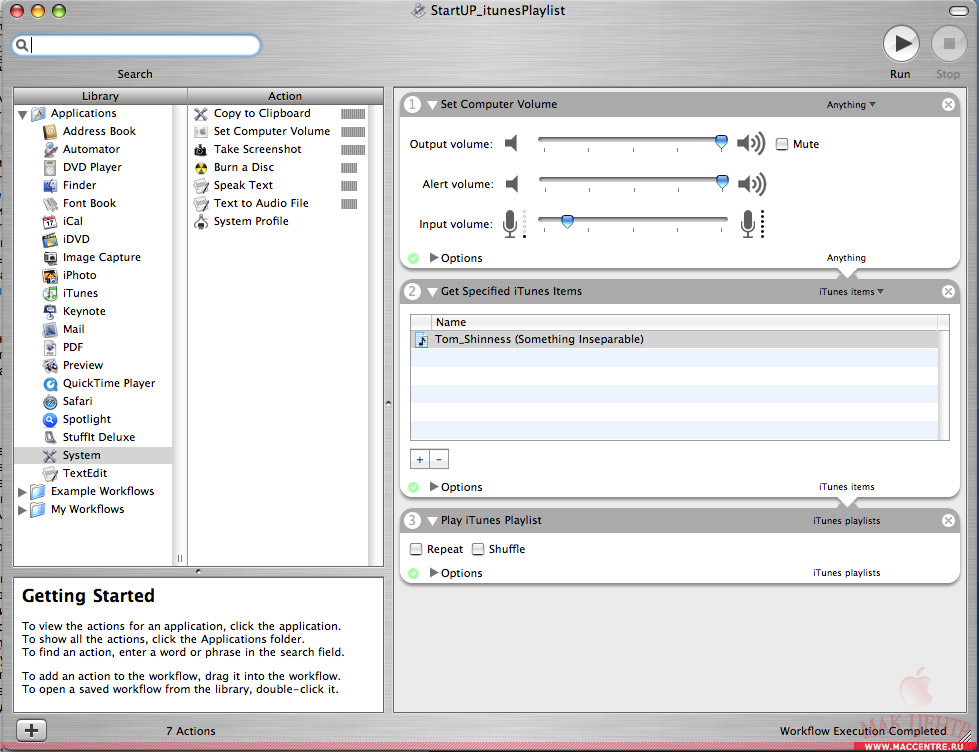
Task: Select the StuffIt Deluxe icon
Action: pos(50,438)
